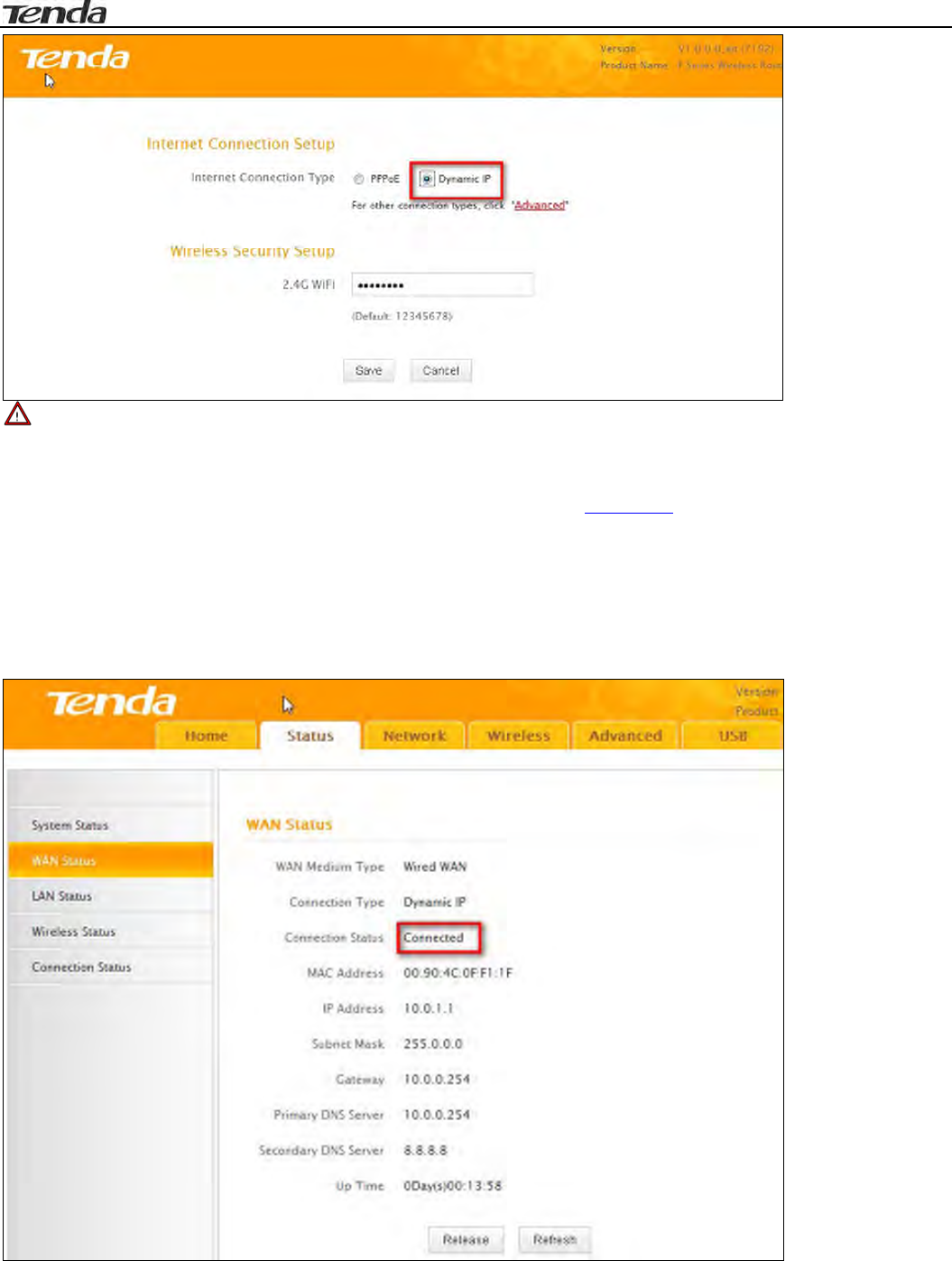
Task: Click the Tenda logo in status page header
Action: [111, 701]
